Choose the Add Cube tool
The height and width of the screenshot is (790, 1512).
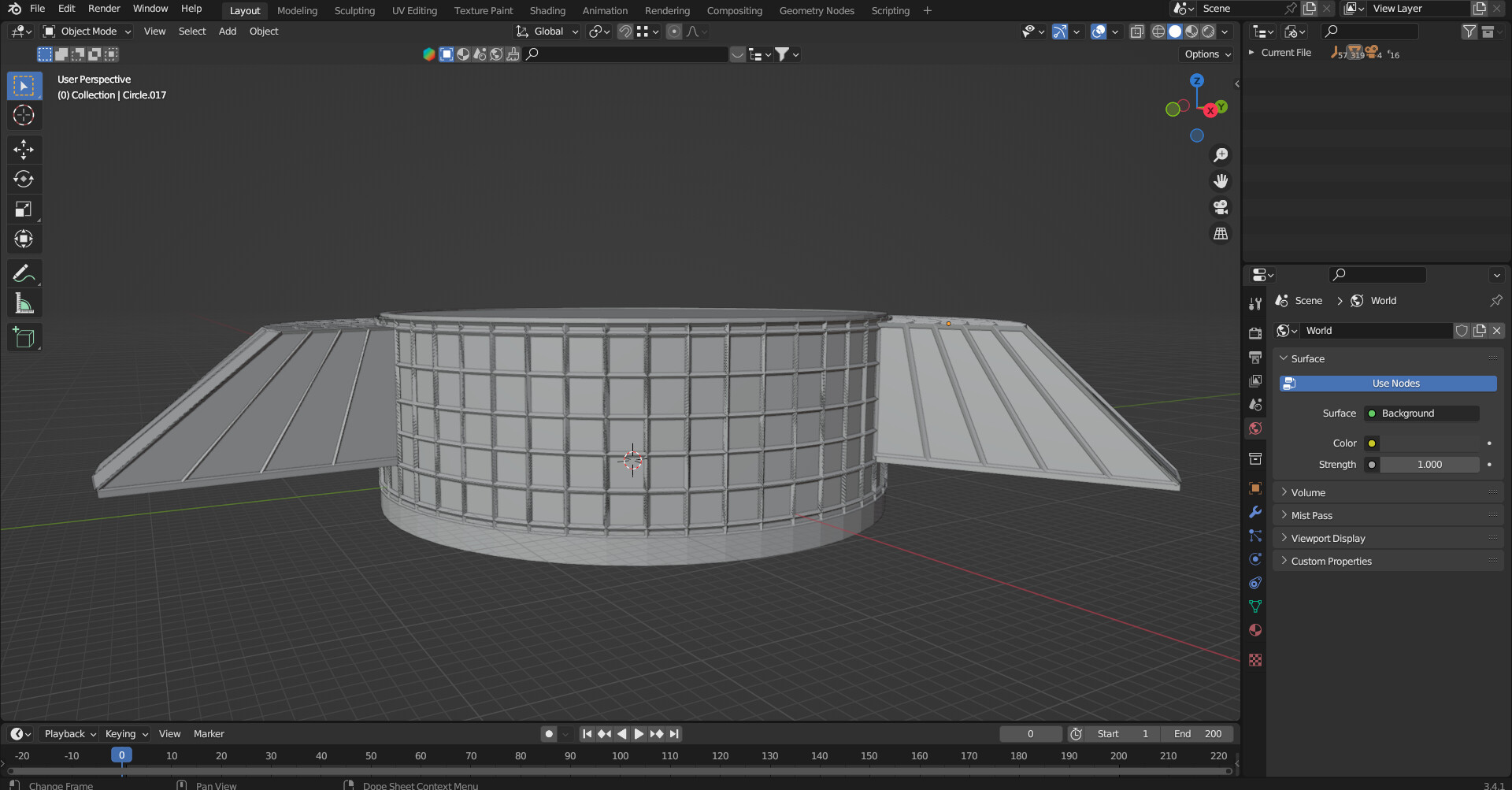point(24,337)
